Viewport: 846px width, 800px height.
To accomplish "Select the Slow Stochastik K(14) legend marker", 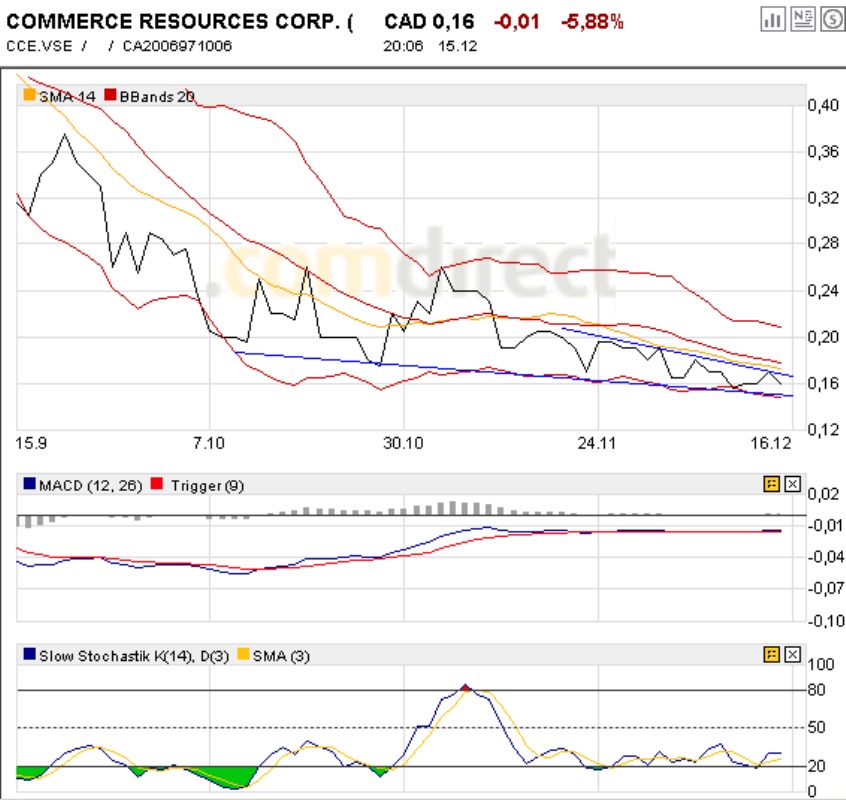I will 29,656.
